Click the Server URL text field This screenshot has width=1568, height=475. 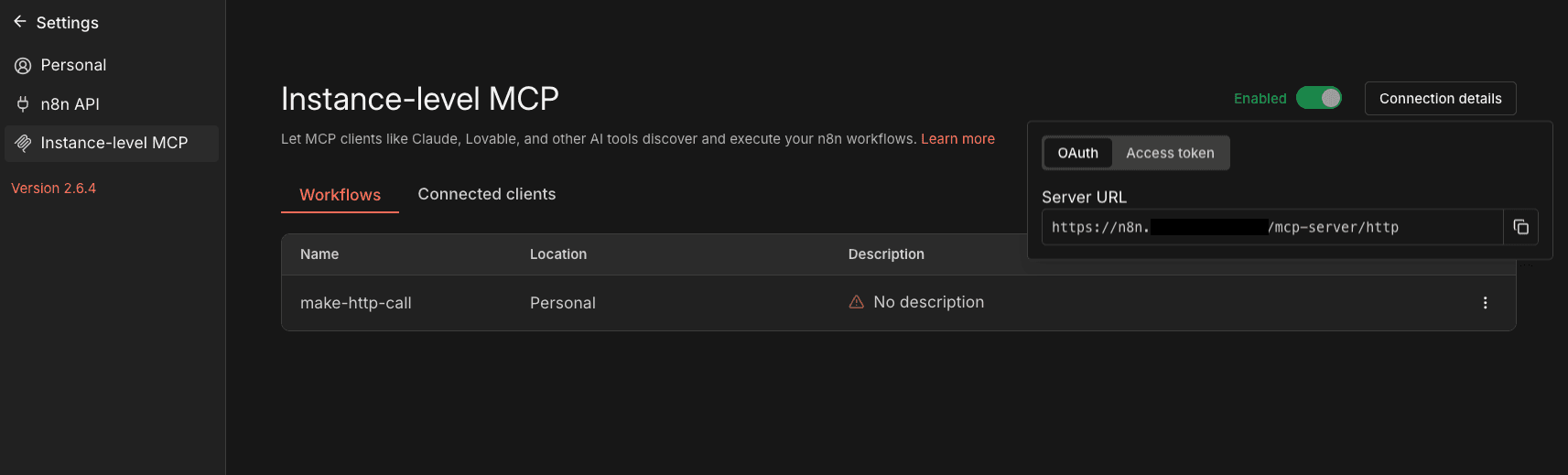click(1272, 227)
